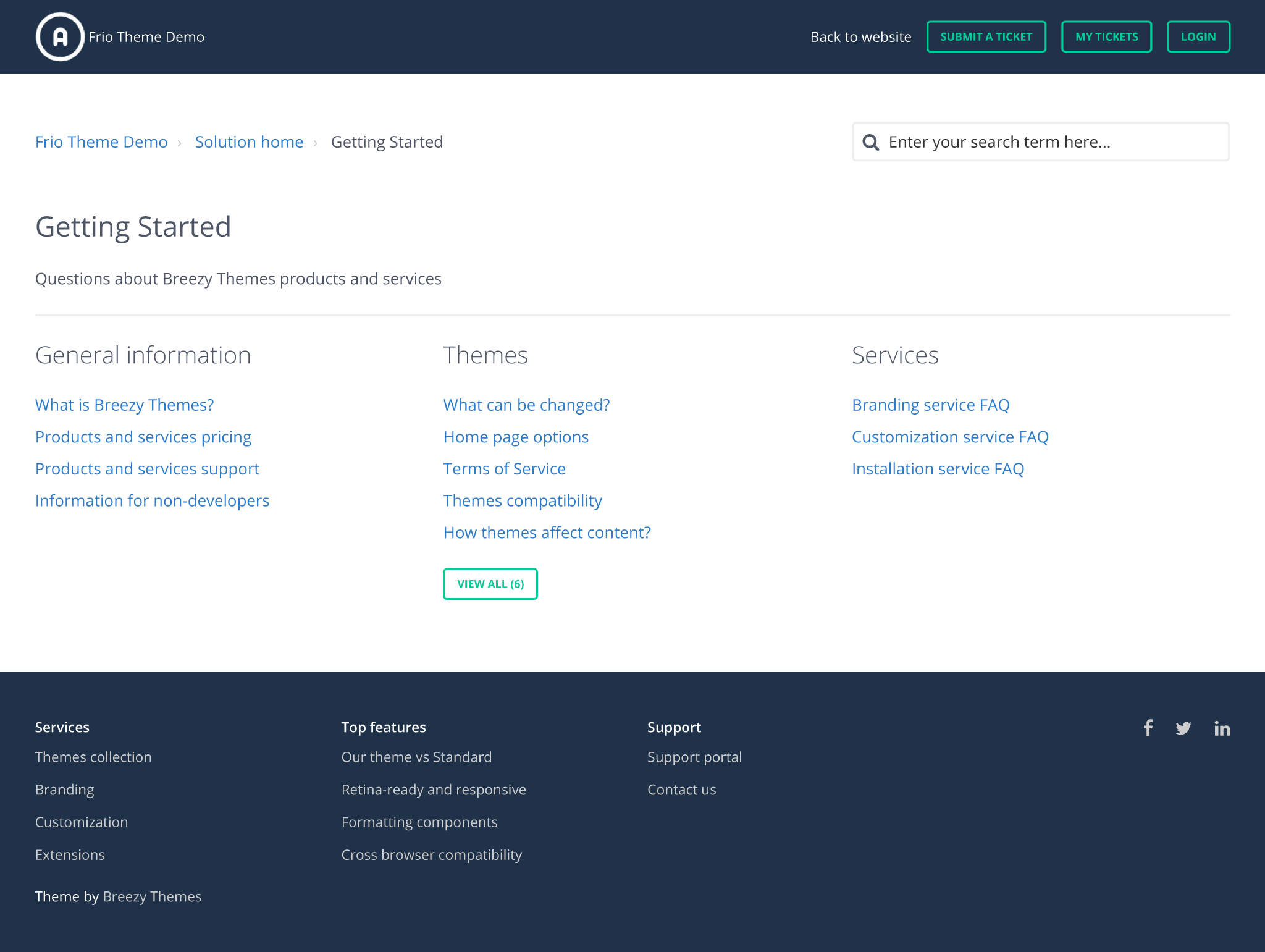Read the Terms of Service article

pos(504,469)
